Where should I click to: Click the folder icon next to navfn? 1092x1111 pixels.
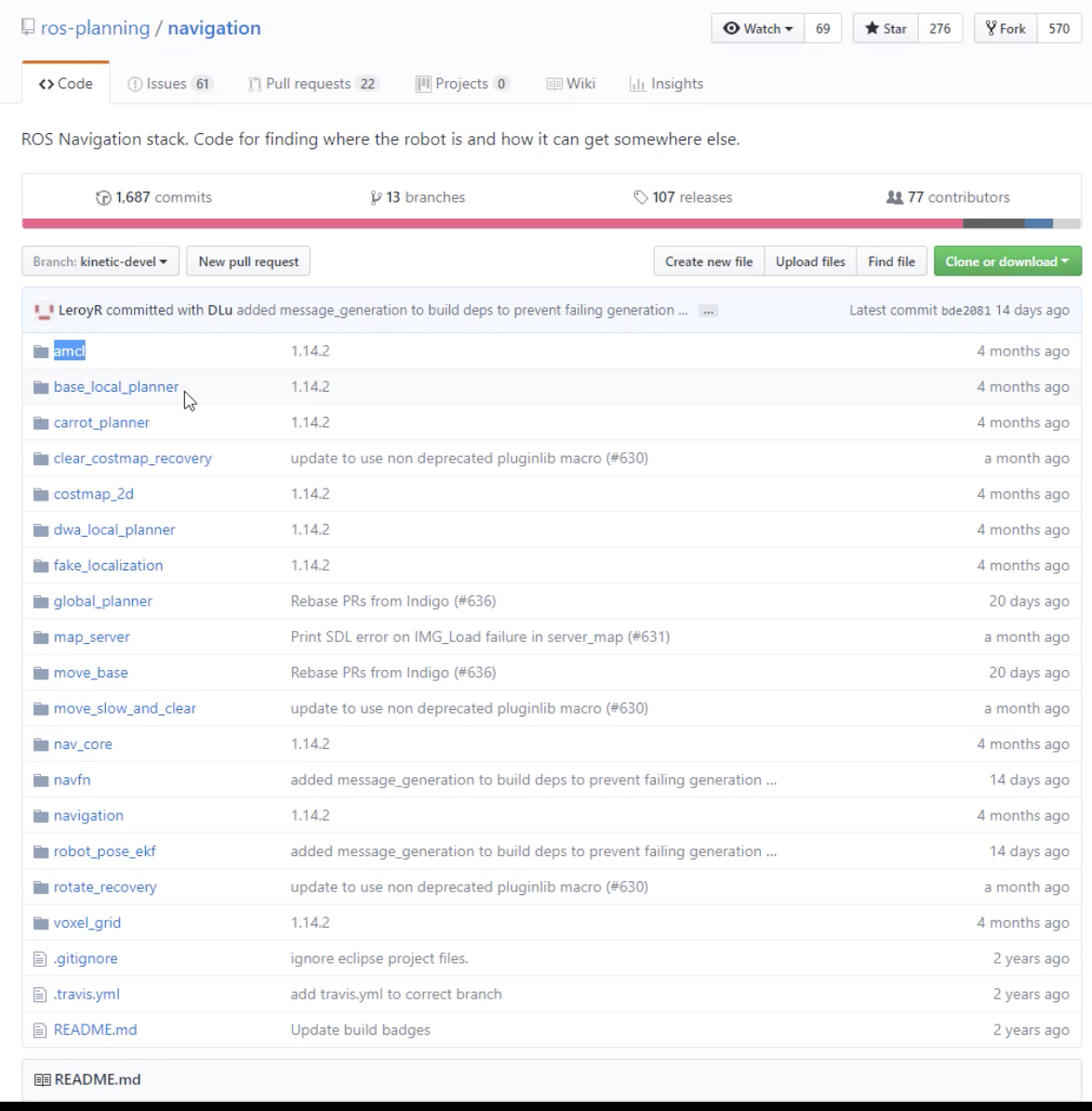[x=40, y=780]
